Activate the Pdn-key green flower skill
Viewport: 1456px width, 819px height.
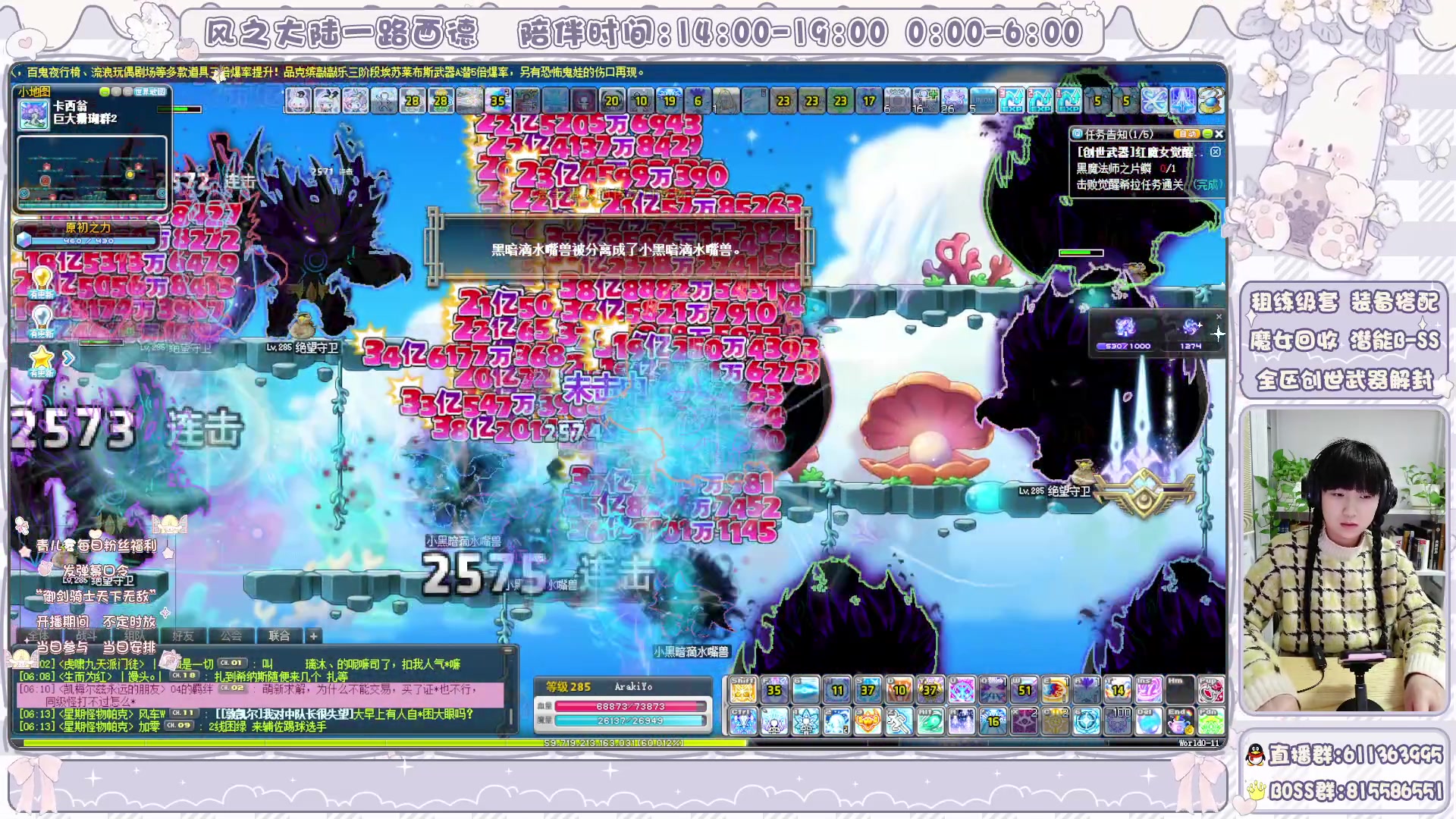point(1212,722)
